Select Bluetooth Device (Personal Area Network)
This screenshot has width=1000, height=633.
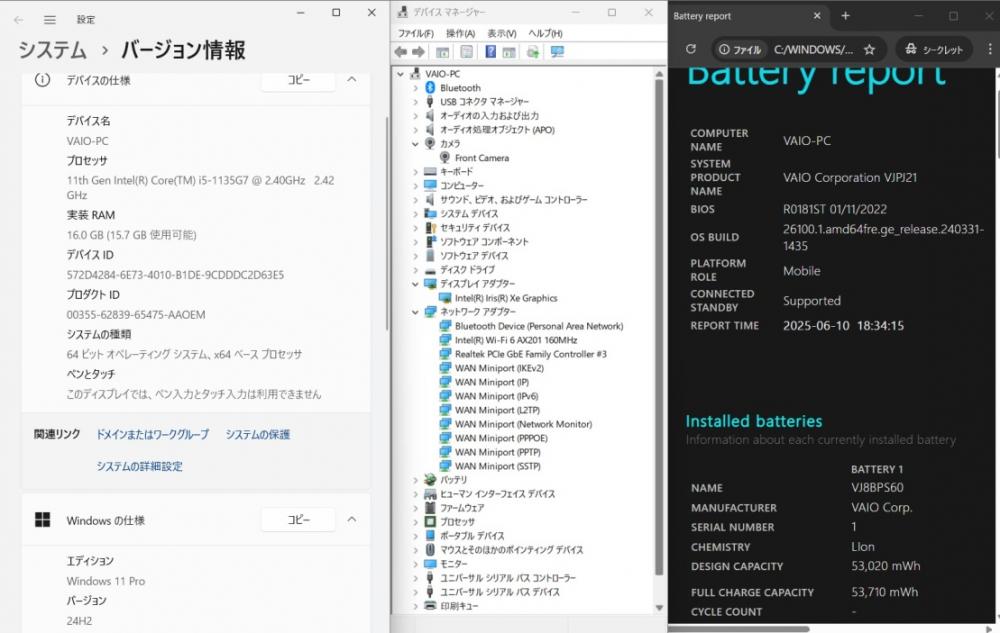point(539,326)
